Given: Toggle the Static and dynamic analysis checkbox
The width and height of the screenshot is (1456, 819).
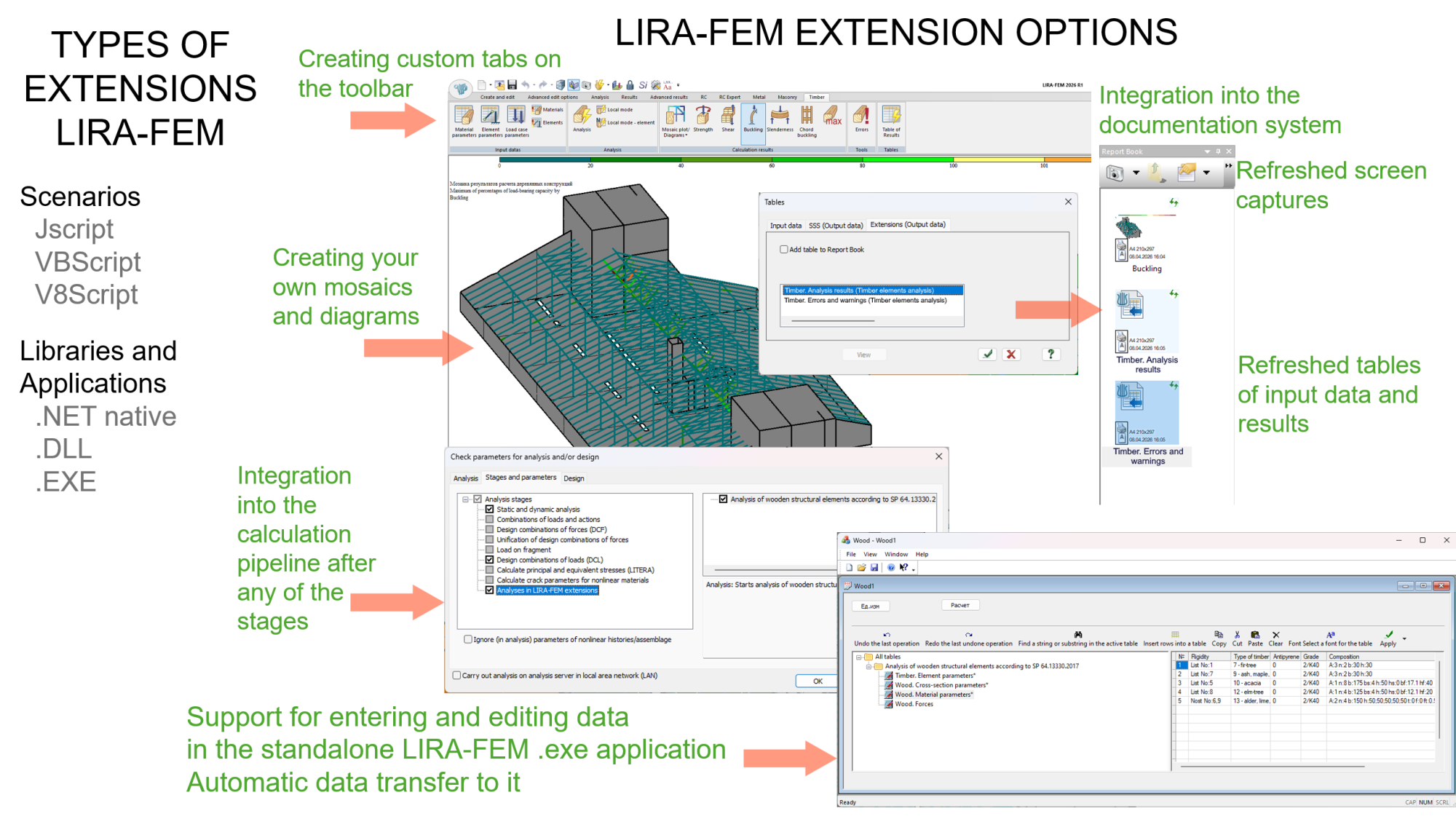Looking at the screenshot, I should [x=490, y=510].
